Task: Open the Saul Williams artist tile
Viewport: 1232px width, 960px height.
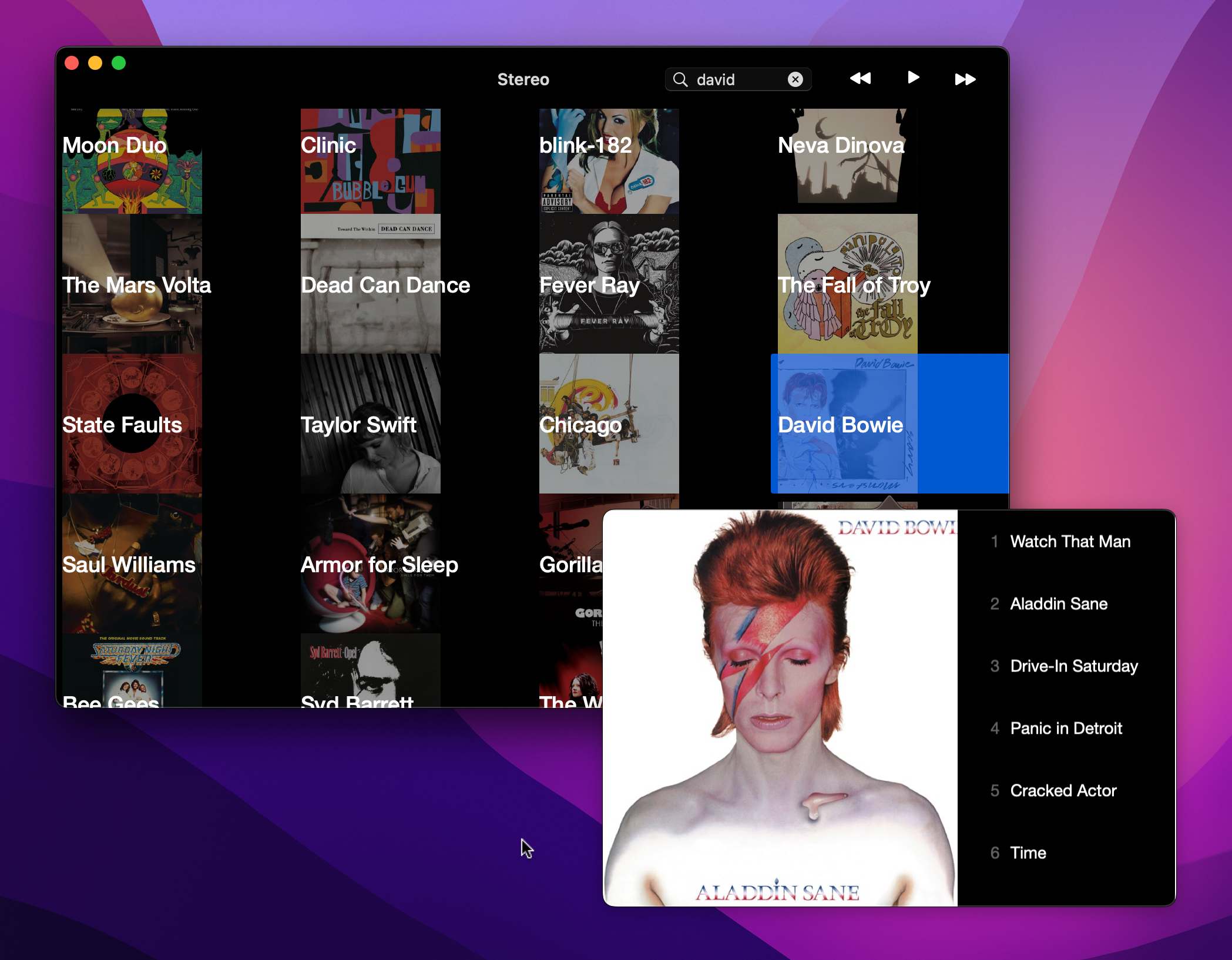Action: point(132,563)
